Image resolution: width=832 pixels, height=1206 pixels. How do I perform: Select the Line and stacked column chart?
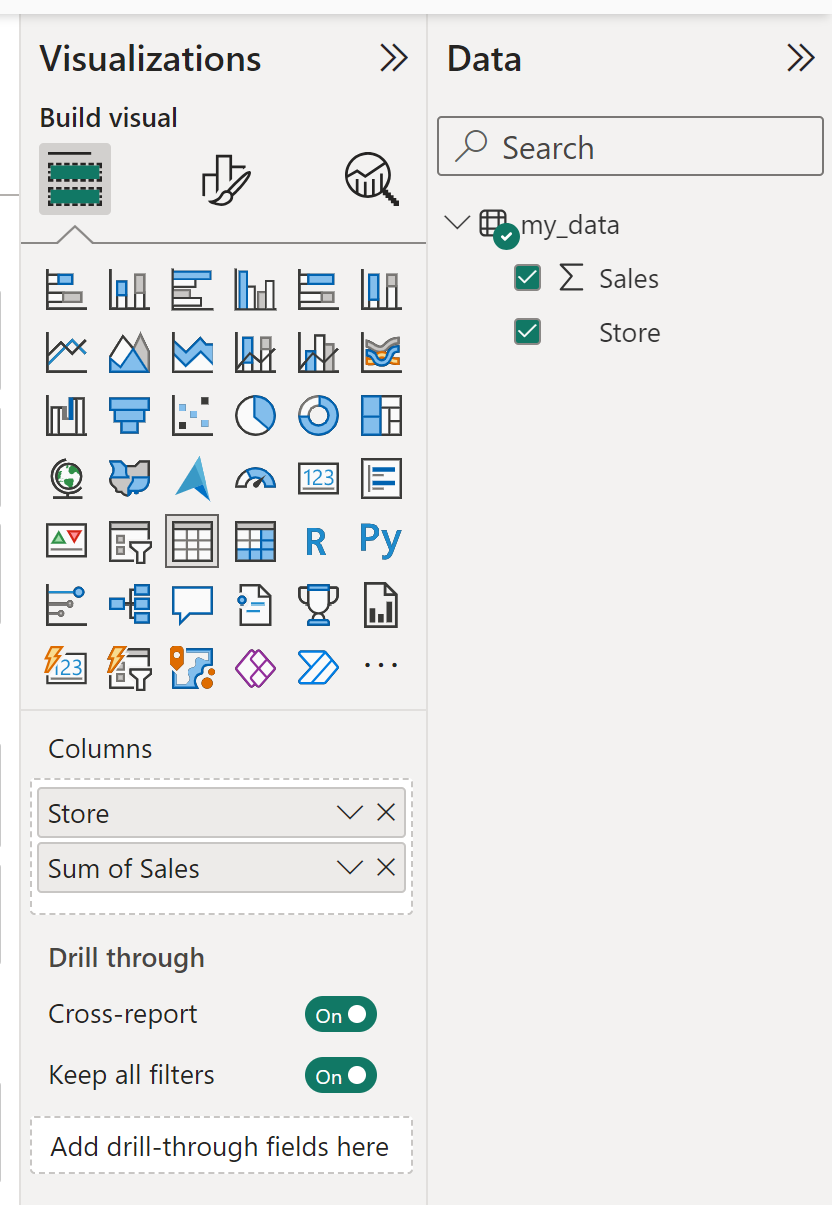255,352
